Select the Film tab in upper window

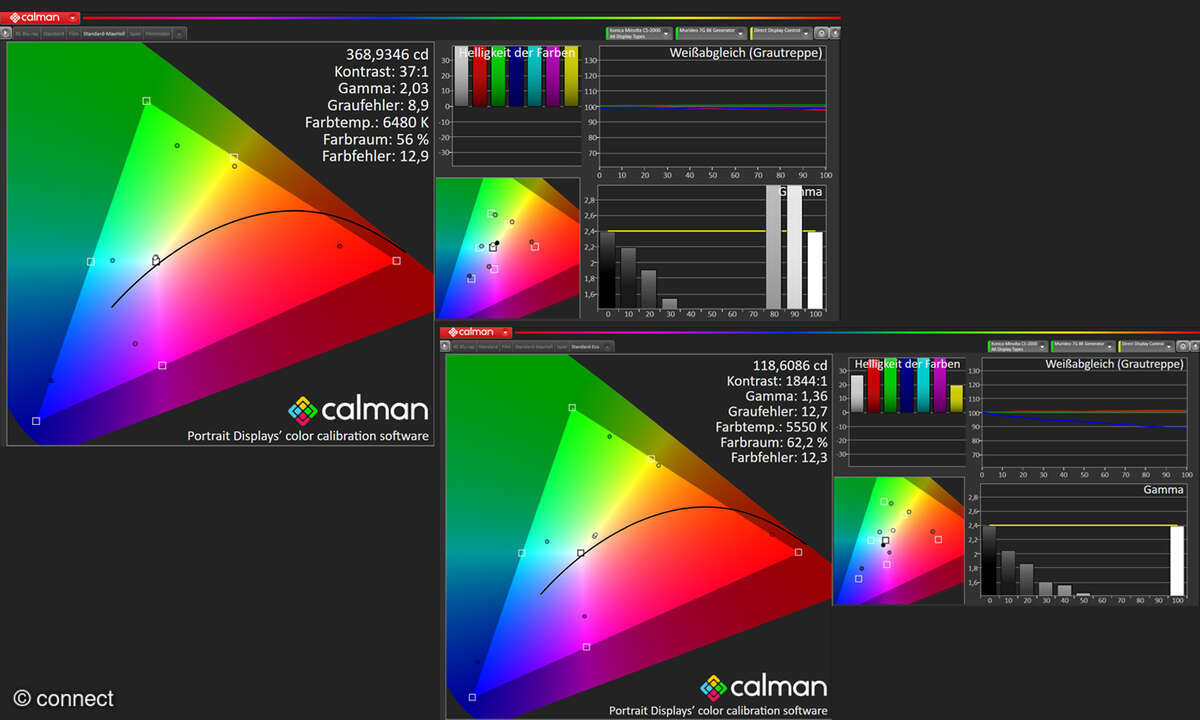pos(72,33)
